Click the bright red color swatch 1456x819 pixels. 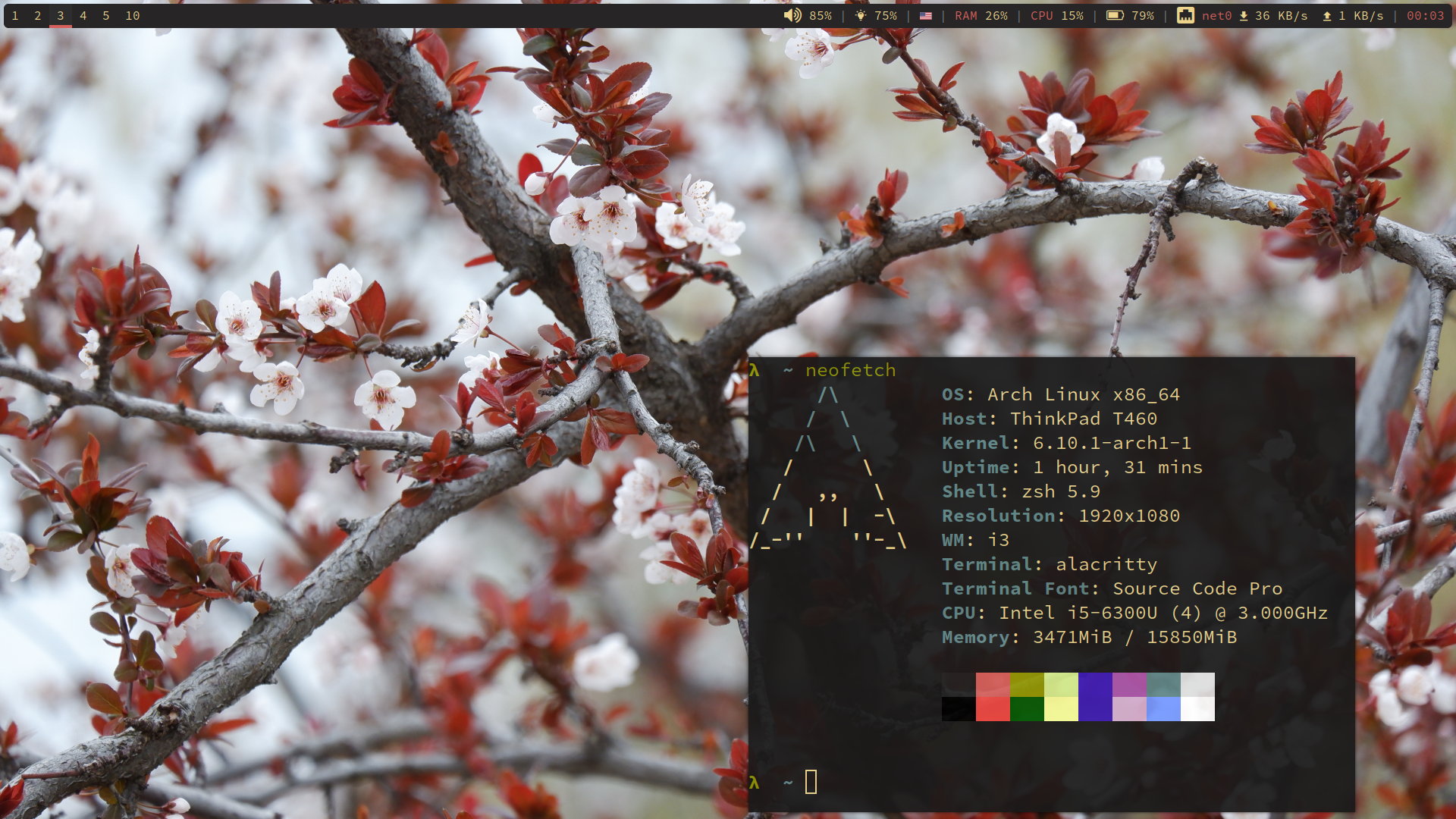point(993,709)
